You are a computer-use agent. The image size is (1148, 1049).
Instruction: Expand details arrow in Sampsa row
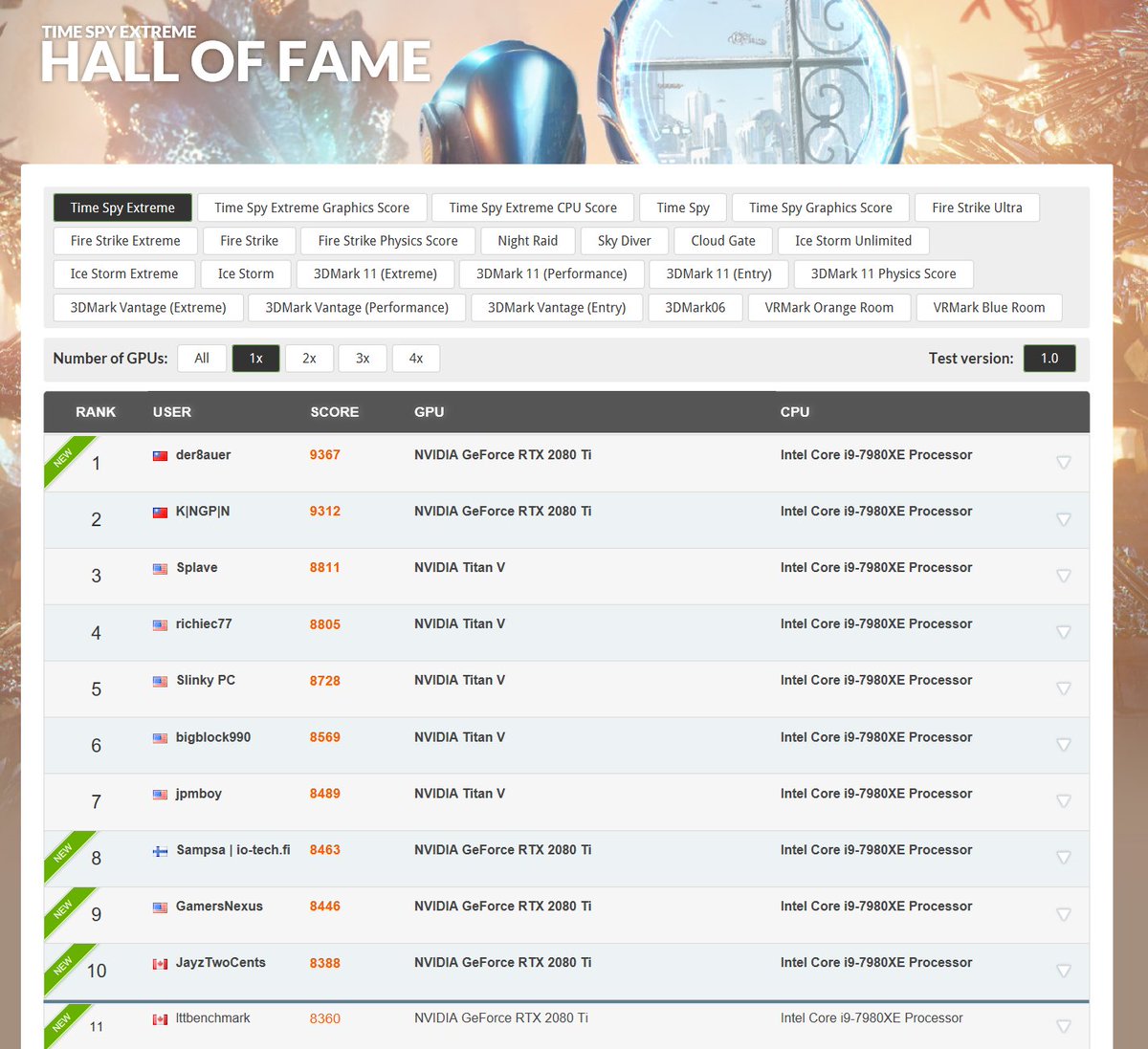click(x=1063, y=858)
